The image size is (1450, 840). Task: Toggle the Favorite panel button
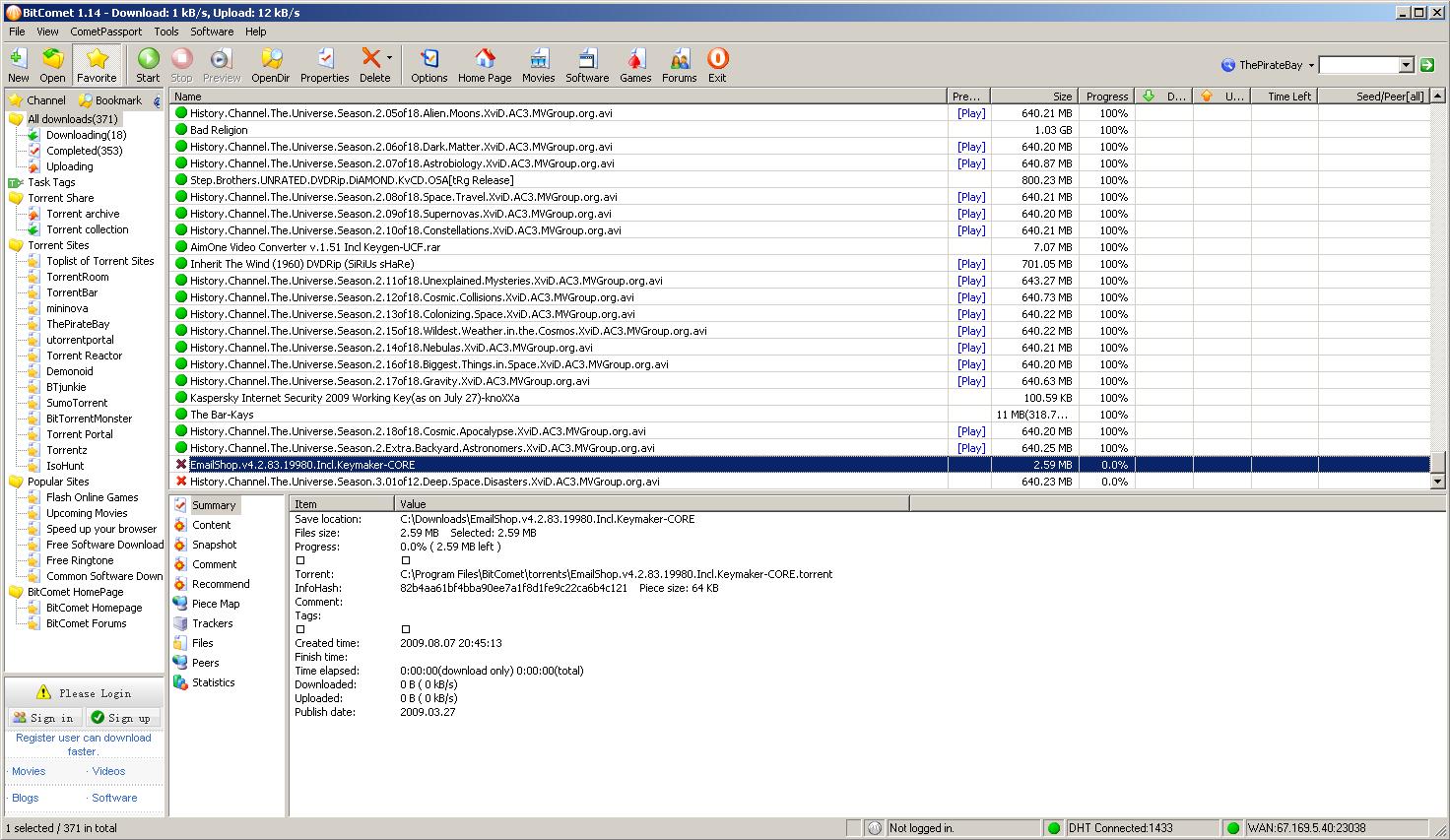97,65
